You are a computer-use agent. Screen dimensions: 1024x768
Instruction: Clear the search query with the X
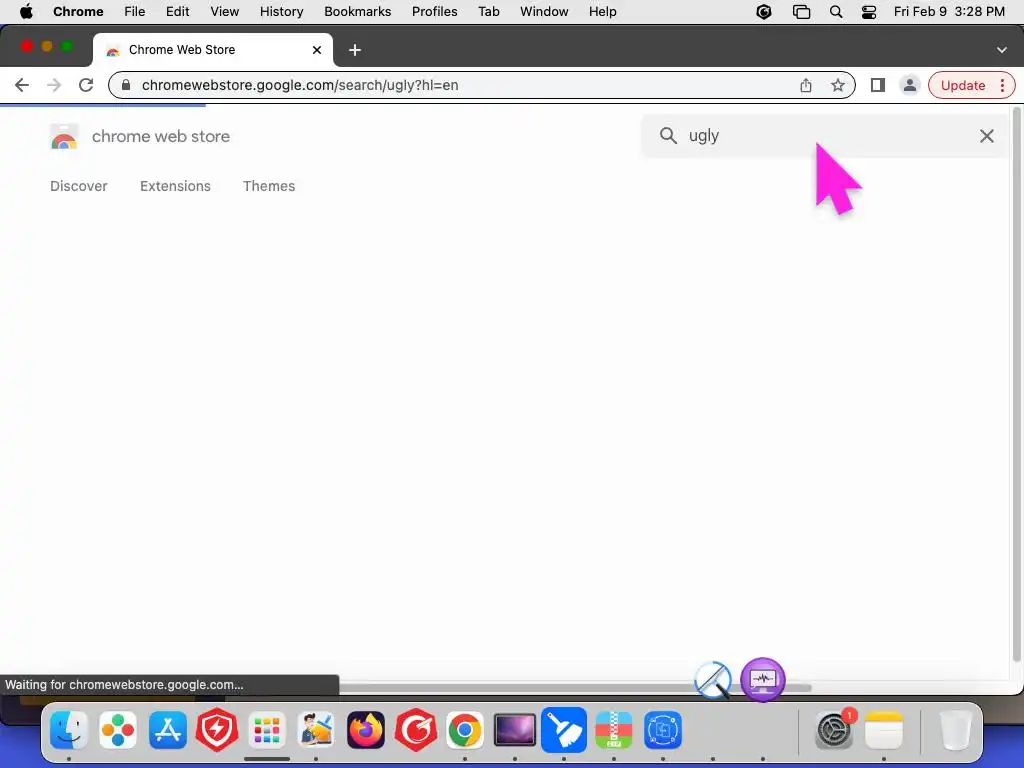click(987, 136)
